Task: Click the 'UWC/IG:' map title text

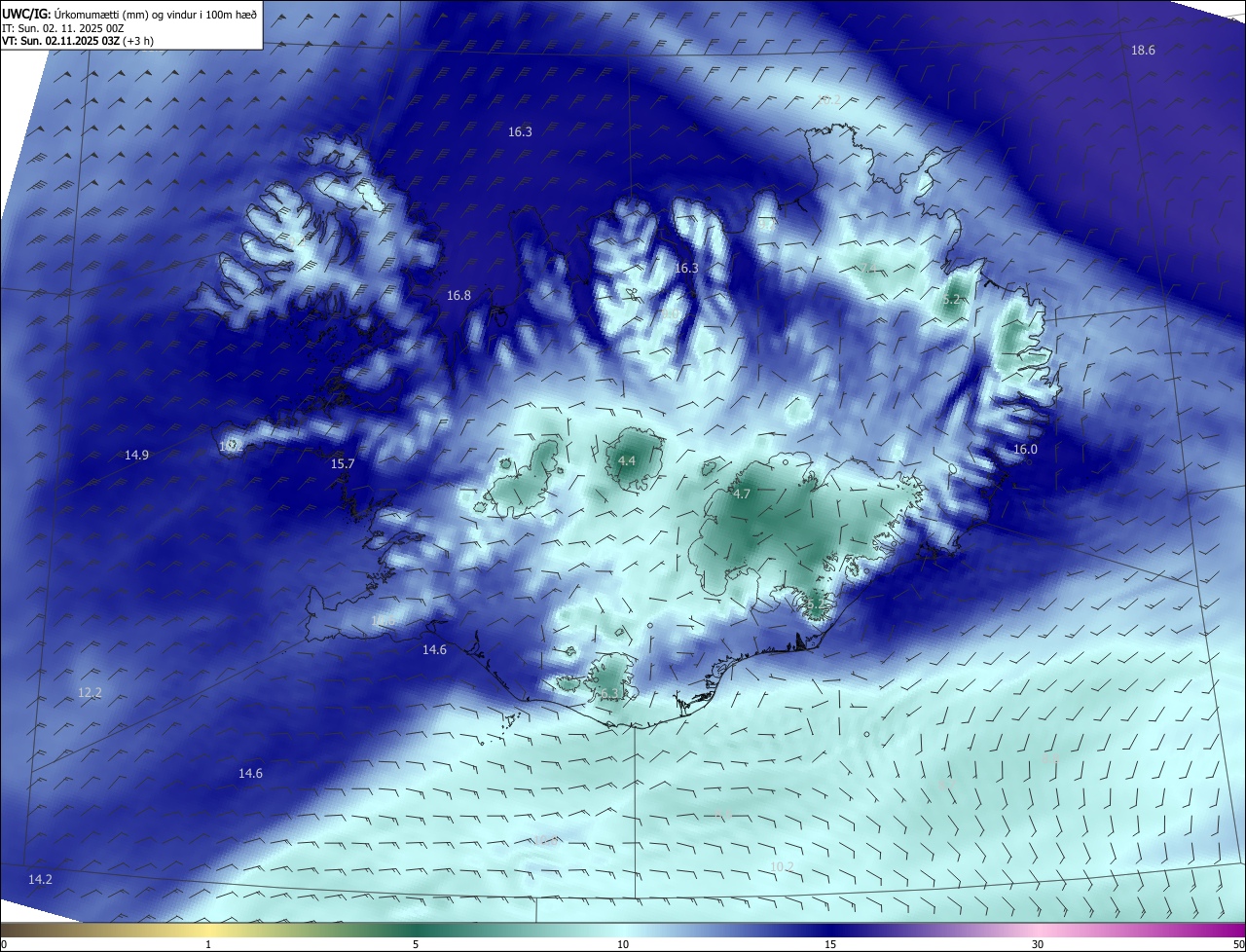Action: [26, 13]
